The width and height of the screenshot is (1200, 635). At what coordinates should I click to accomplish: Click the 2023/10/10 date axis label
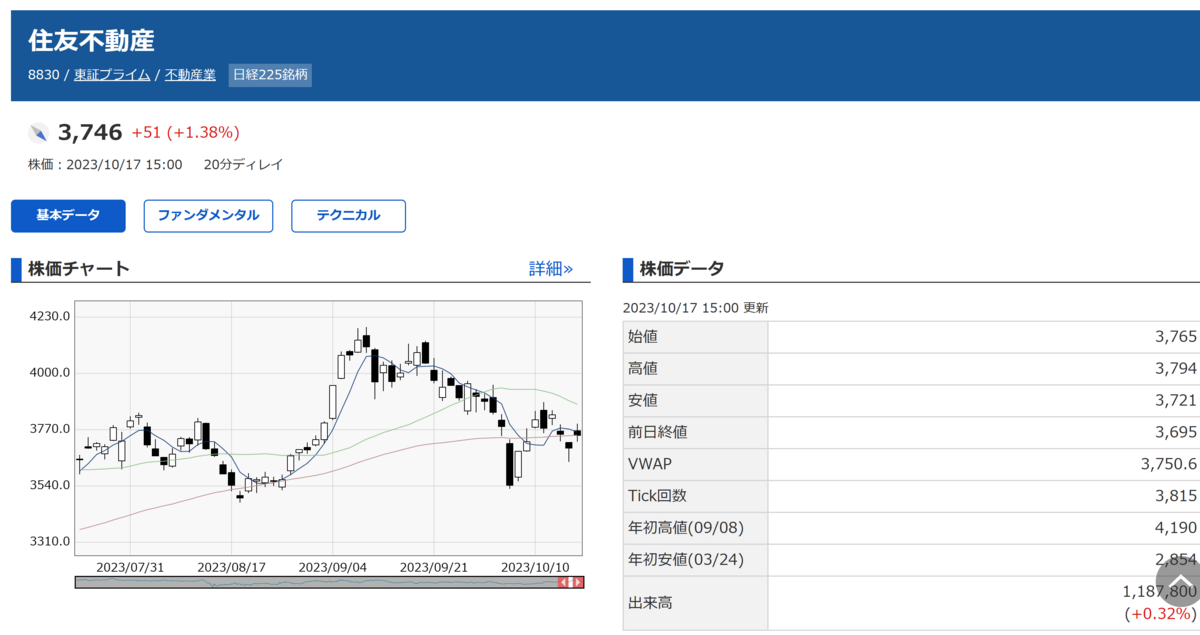[535, 566]
